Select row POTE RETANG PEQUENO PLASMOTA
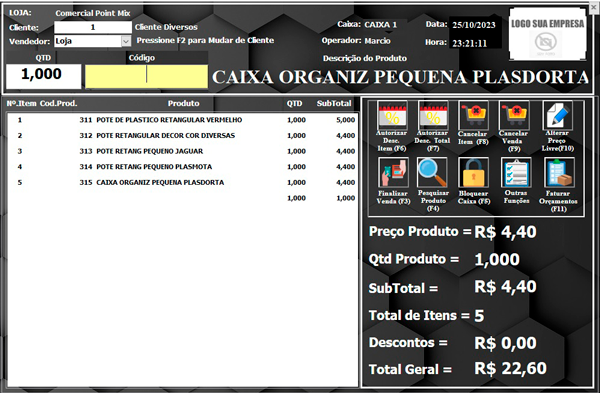Viewport: 600px width, 393px height. coord(183,167)
